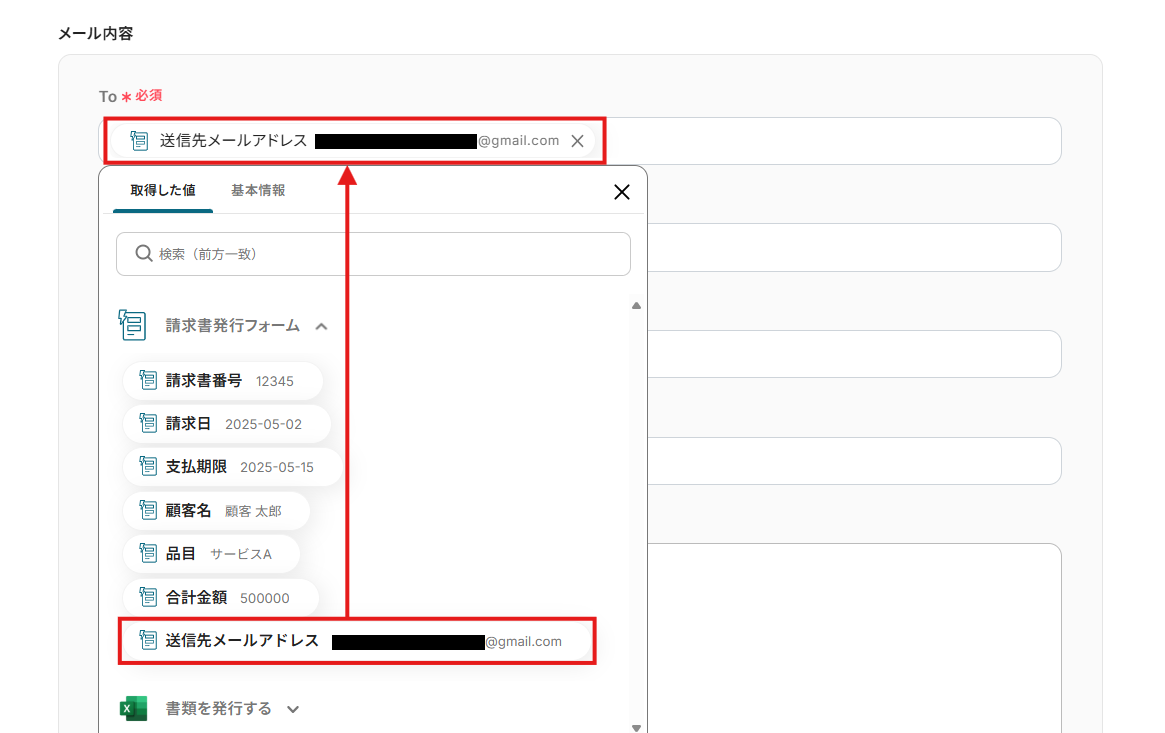Focus the 検索（前方一致）search field
Screen dimensions: 1165x733
373,254
